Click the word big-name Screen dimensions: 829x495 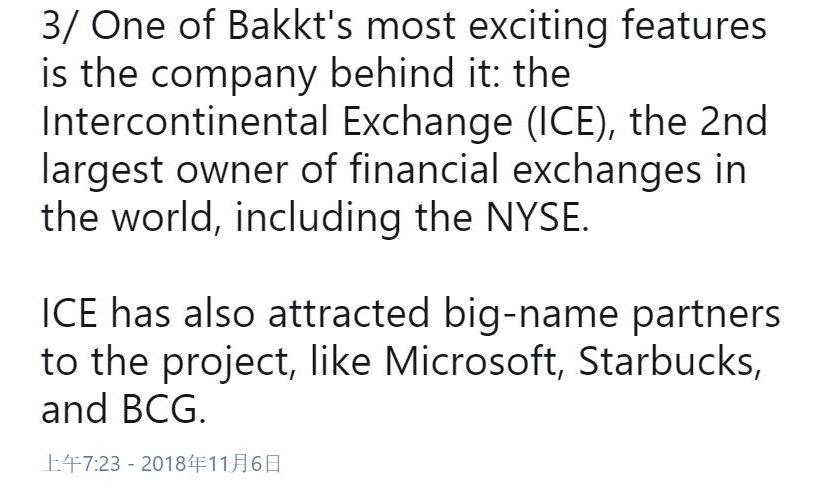tap(530, 313)
